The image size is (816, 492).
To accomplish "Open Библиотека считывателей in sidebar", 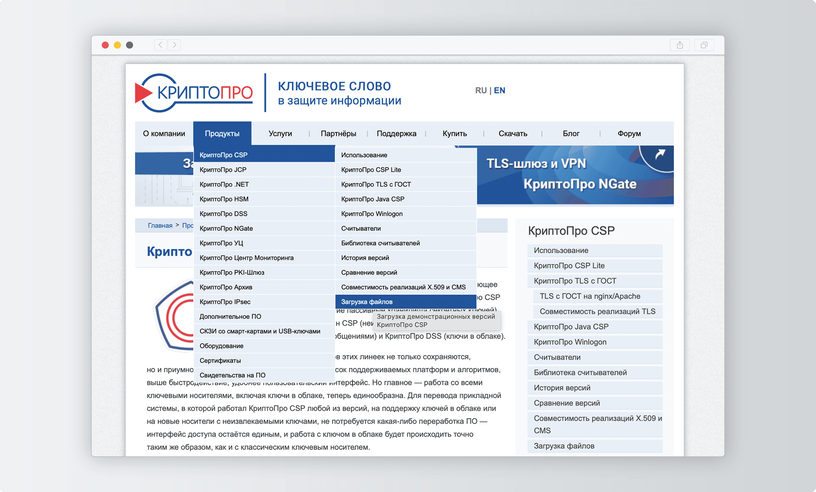I will [595, 372].
